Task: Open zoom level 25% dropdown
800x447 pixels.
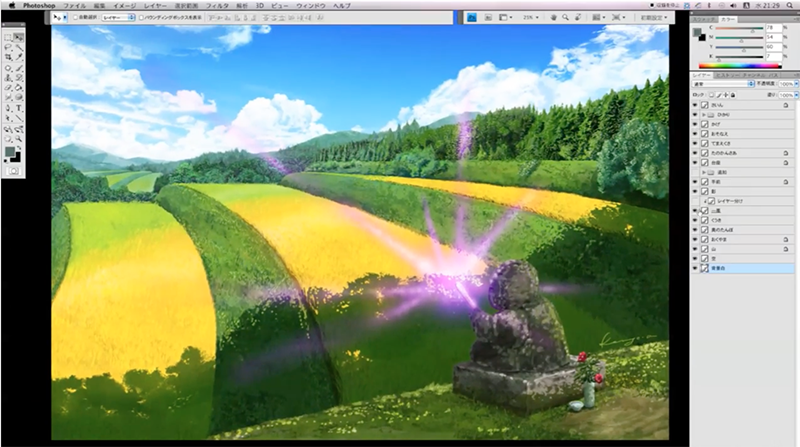Action: 531,17
